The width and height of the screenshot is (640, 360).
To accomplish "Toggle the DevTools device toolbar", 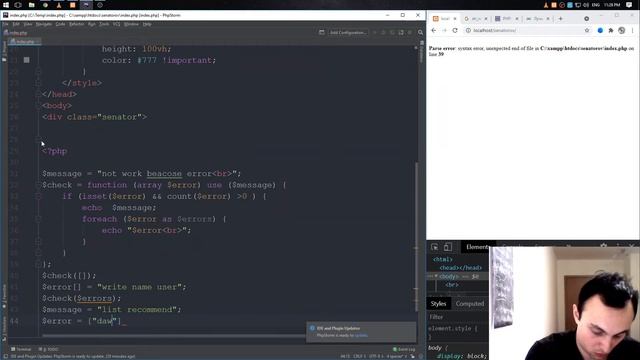I will (x=448, y=247).
